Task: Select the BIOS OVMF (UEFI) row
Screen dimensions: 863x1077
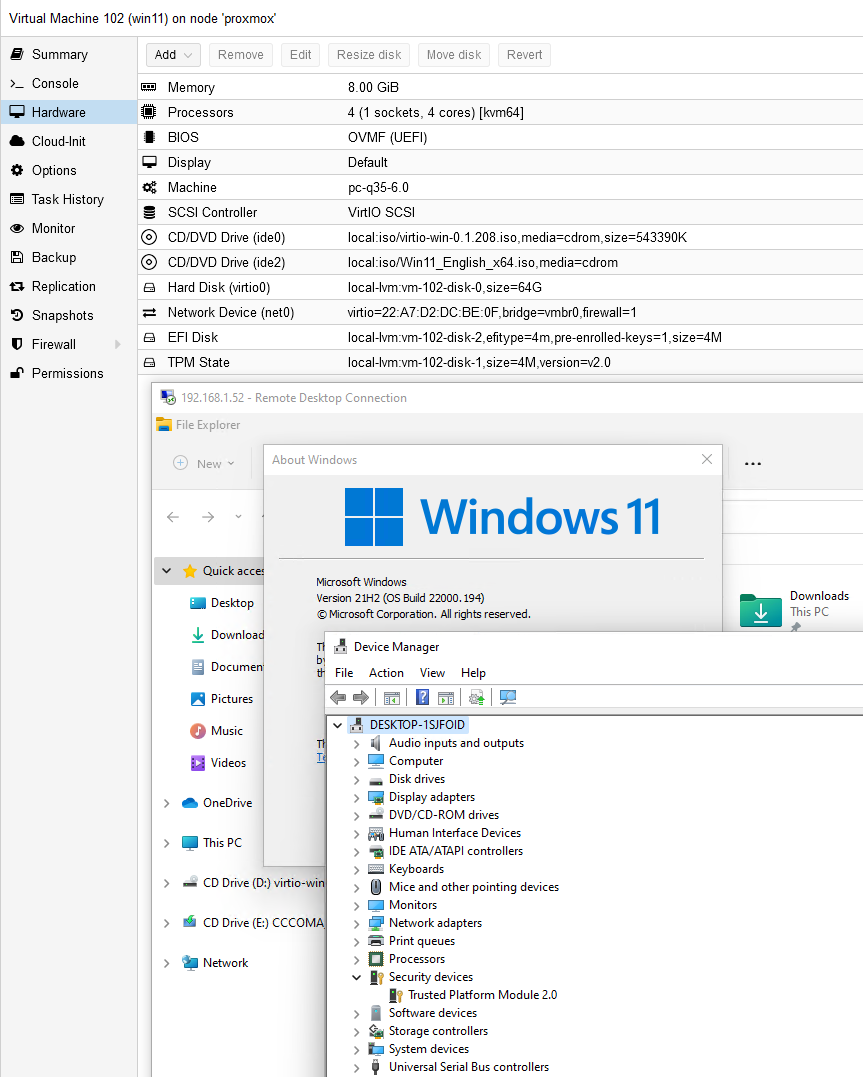Action: pyautogui.click(x=500, y=137)
